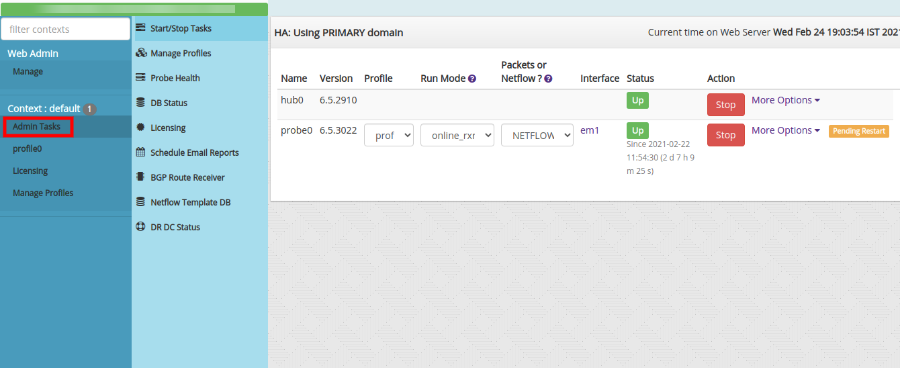Click the context count badge 1
900x368 pixels.
coord(90,109)
